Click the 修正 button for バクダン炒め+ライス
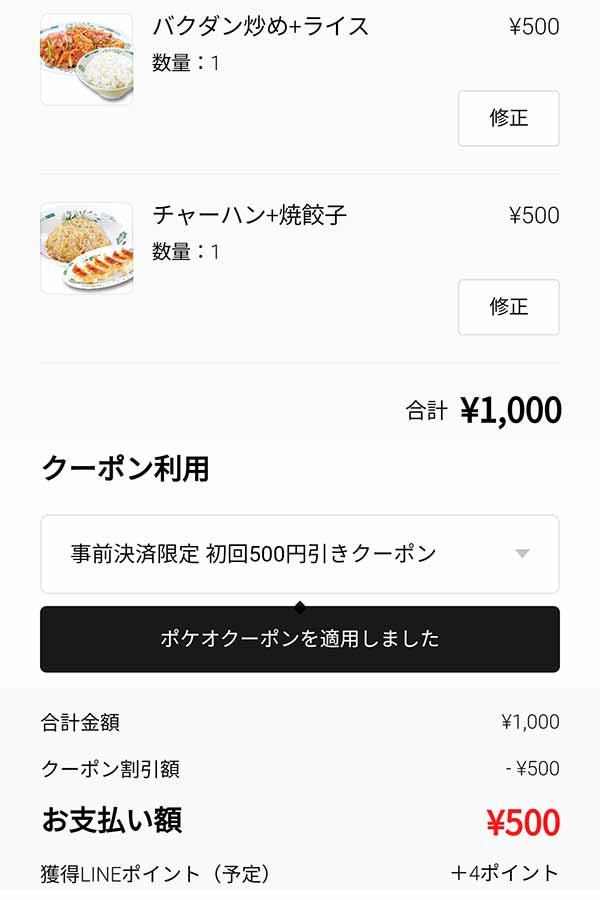 click(x=508, y=118)
